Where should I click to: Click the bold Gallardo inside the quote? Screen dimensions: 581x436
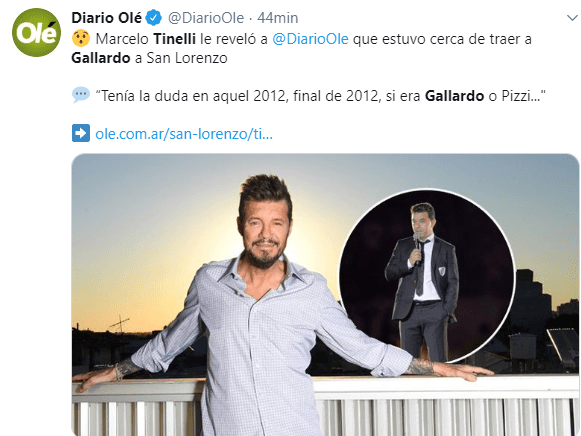(x=454, y=96)
